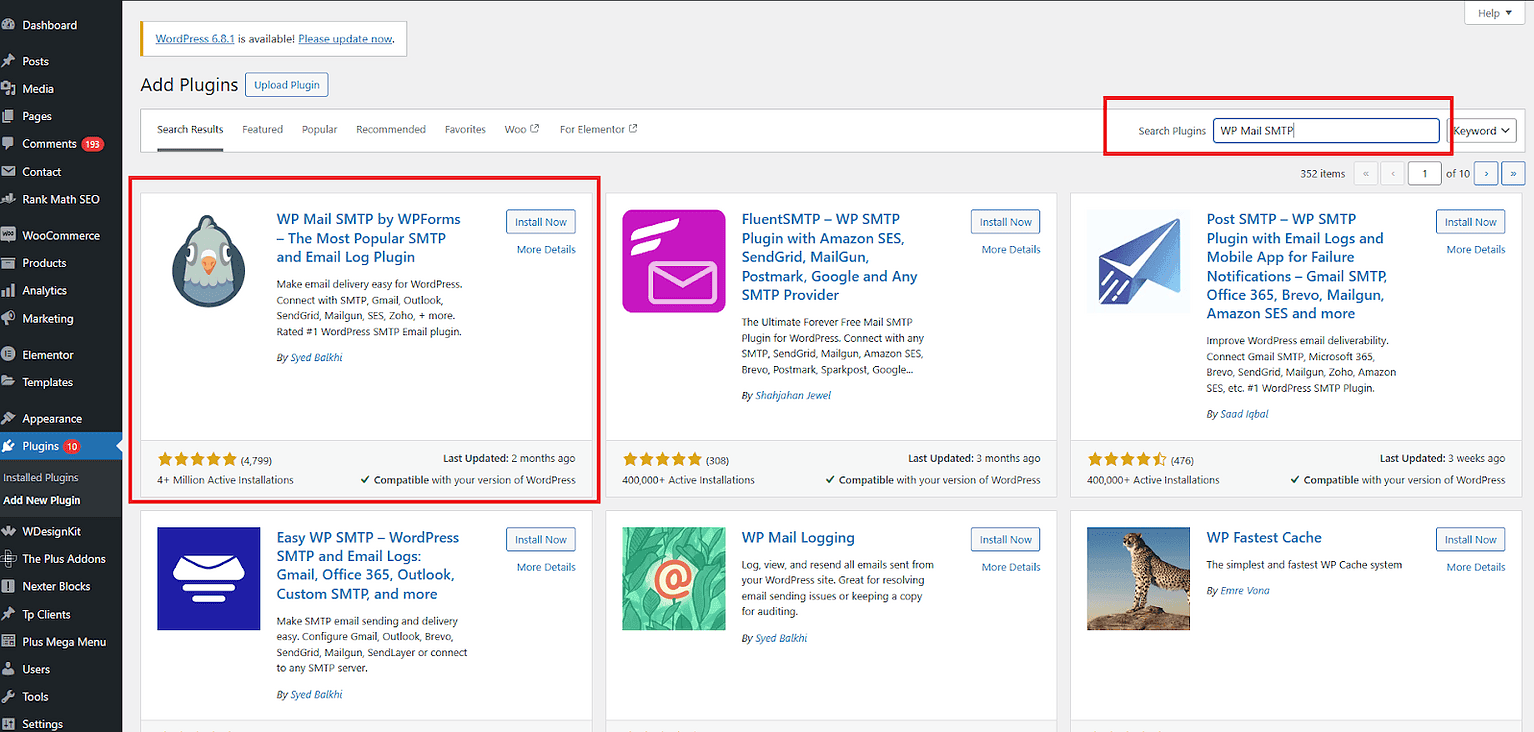Image resolution: width=1534 pixels, height=732 pixels.
Task: Open the Media library from the sidebar
Action: tap(40, 88)
